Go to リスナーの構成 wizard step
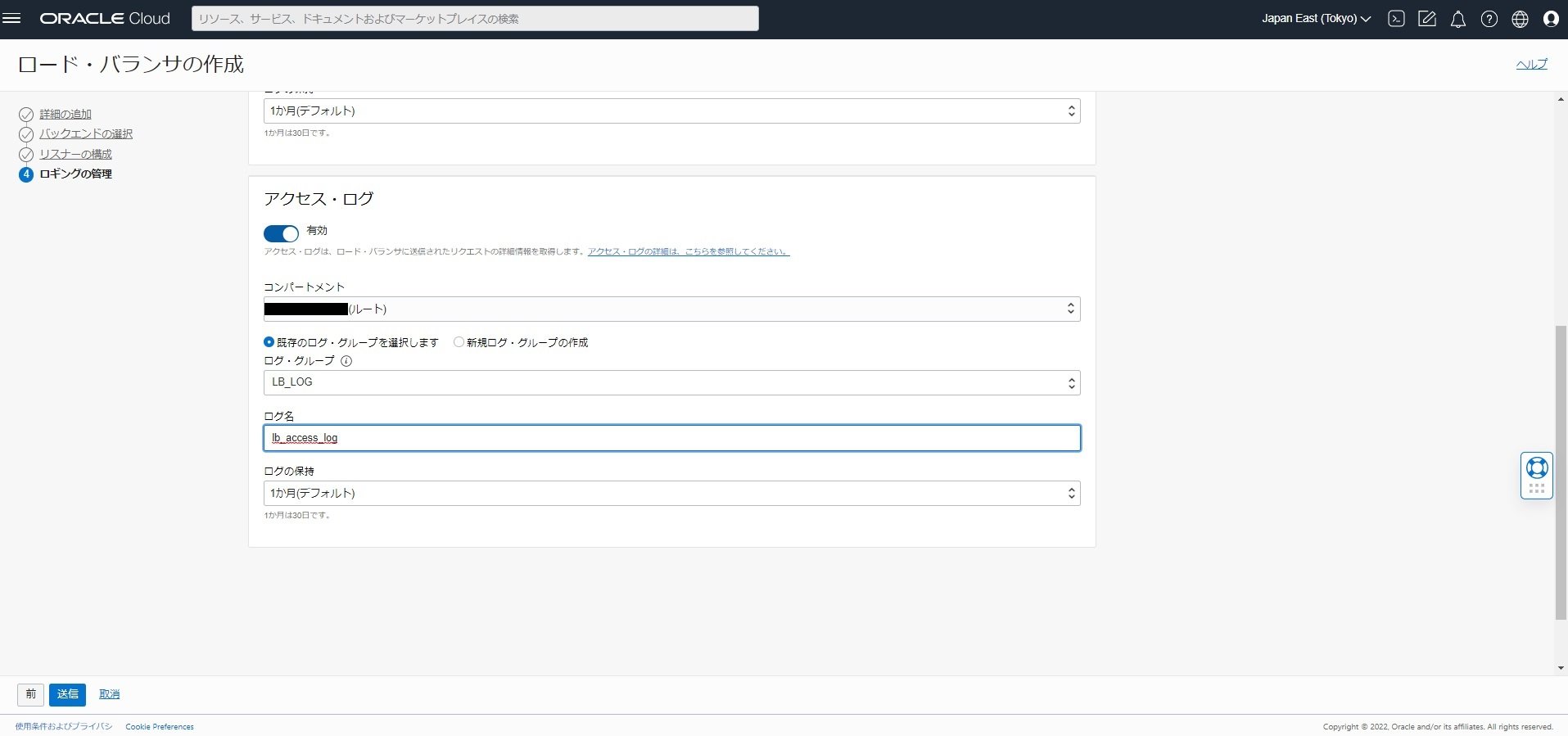This screenshot has width=1568, height=736. (x=75, y=154)
